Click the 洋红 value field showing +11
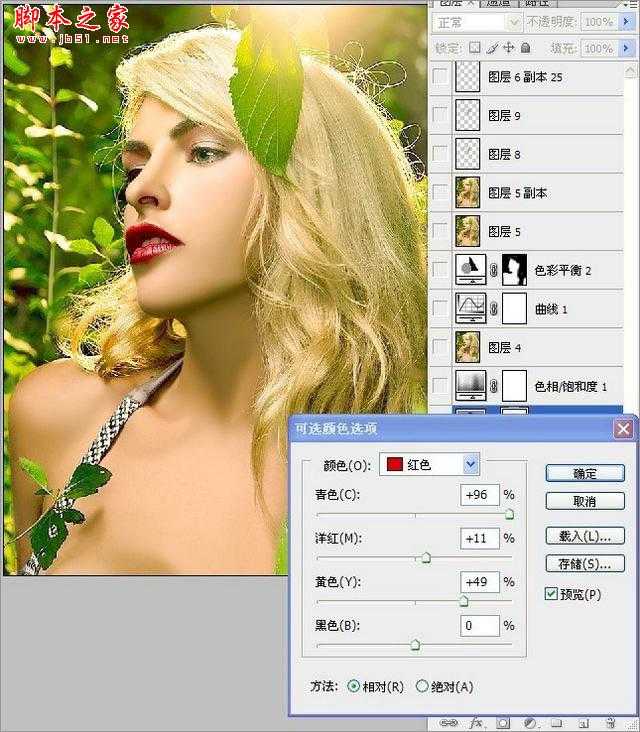Screen dimensions: 640x732 coord(480,538)
